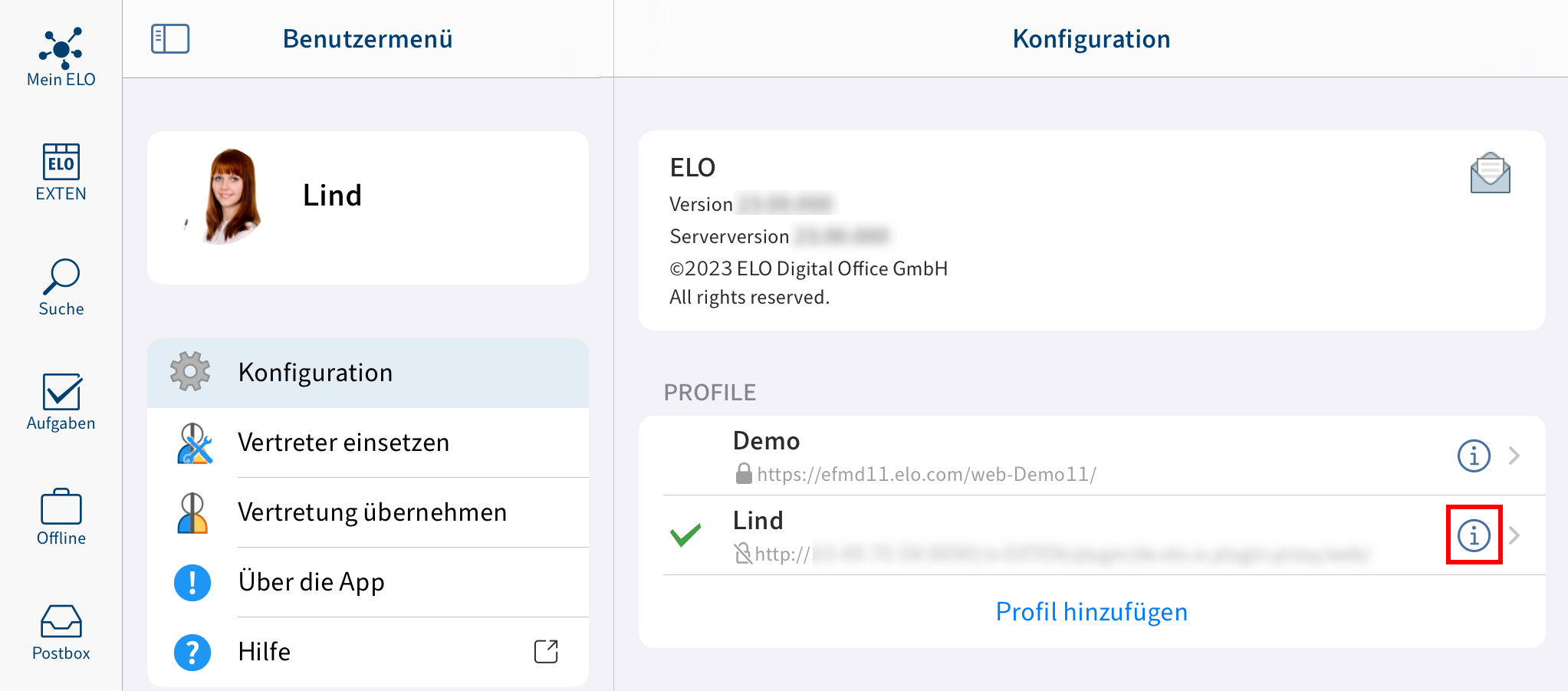Go to the Aufgaben tasks section
The width and height of the screenshot is (1568, 691).
pyautogui.click(x=61, y=403)
